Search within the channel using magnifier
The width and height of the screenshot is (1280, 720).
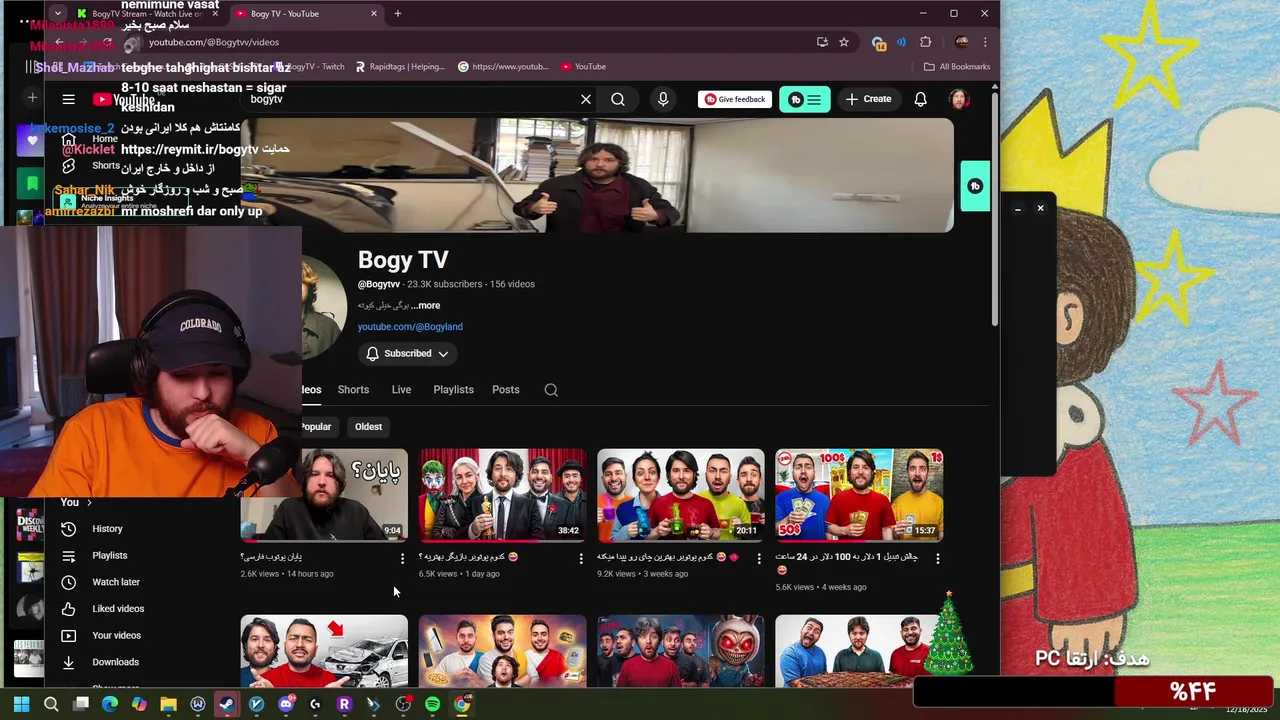click(x=551, y=390)
